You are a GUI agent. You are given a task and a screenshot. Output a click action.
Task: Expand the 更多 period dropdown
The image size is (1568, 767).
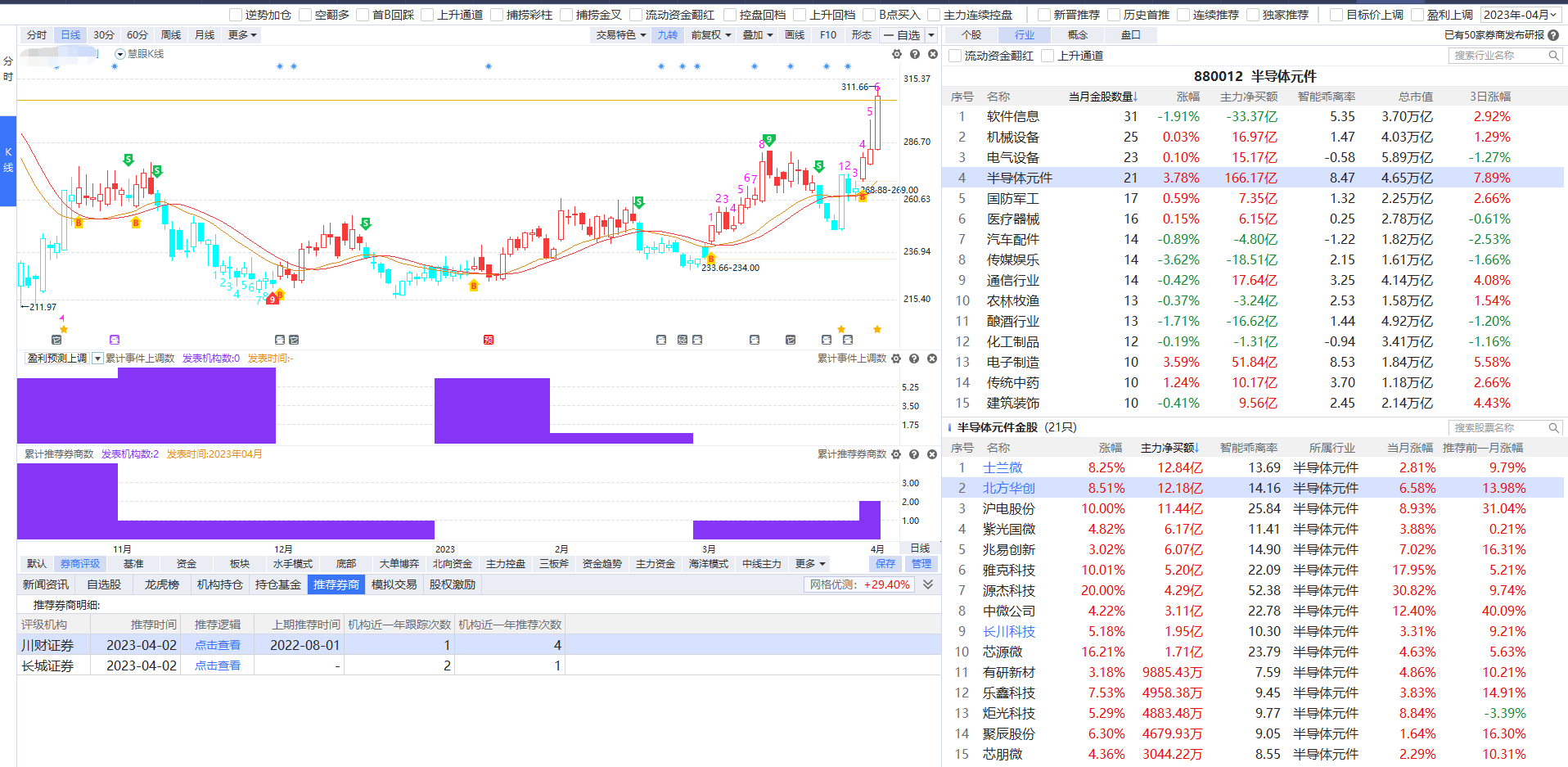pos(242,35)
